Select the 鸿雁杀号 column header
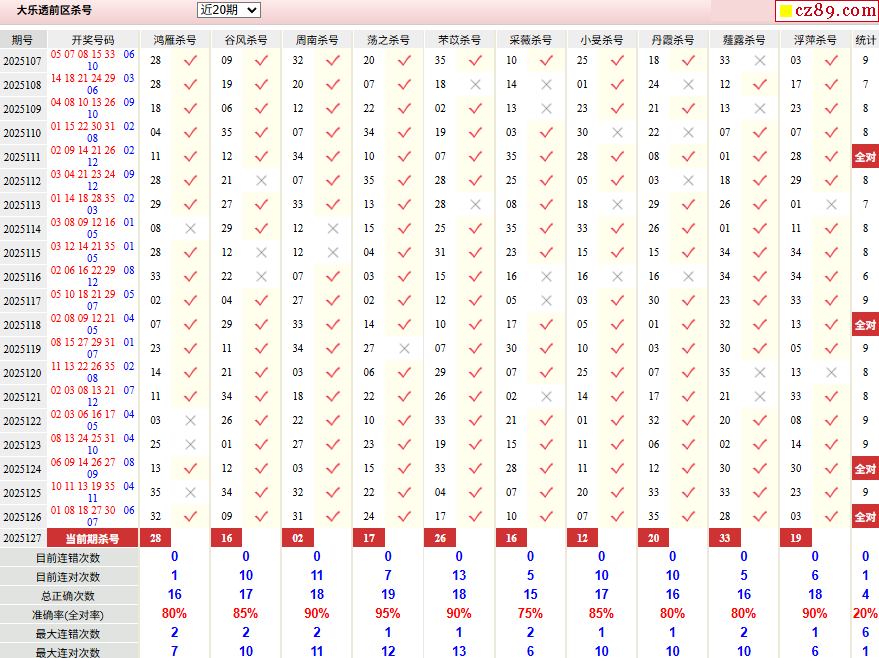Viewport: 879px width, 658px height. point(175,40)
